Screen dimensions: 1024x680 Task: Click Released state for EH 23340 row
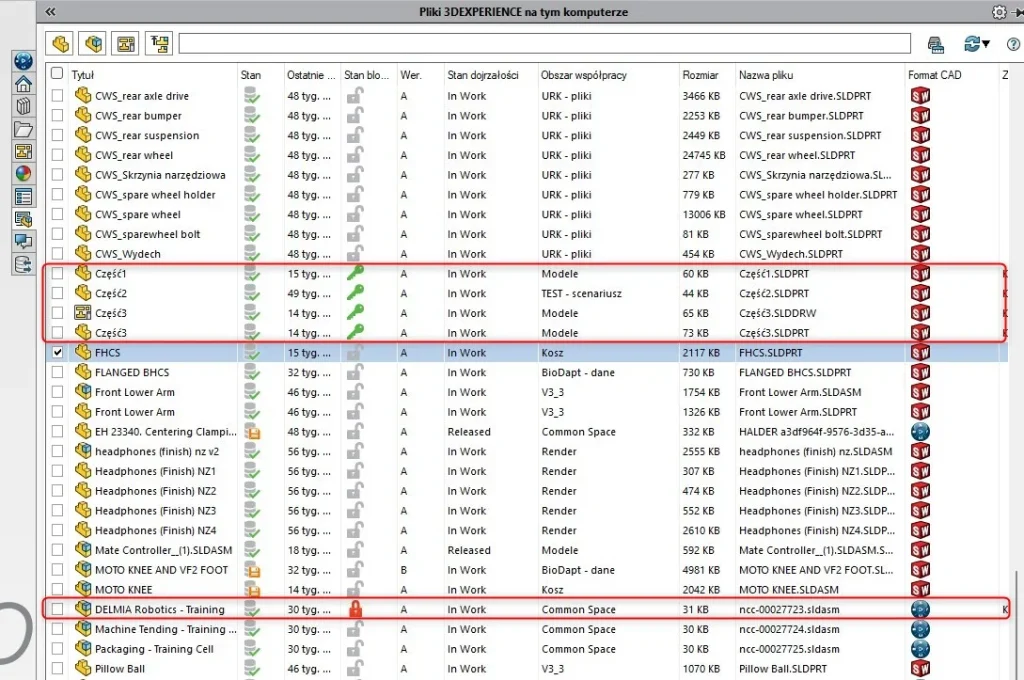(469, 432)
